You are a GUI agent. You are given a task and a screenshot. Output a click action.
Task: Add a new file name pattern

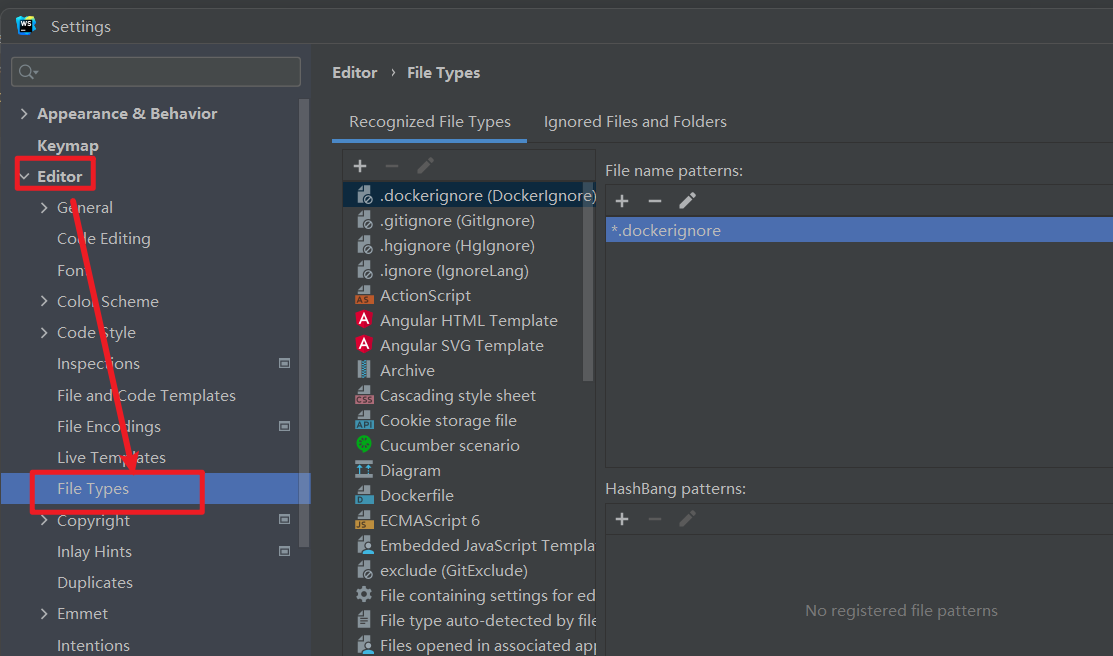(622, 201)
